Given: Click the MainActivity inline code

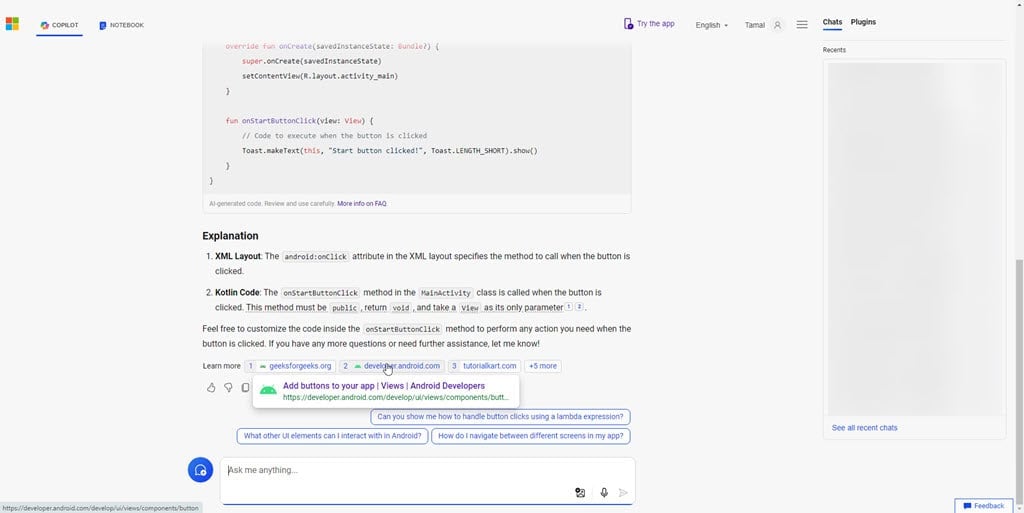Looking at the screenshot, I should pyautogui.click(x=445, y=293).
